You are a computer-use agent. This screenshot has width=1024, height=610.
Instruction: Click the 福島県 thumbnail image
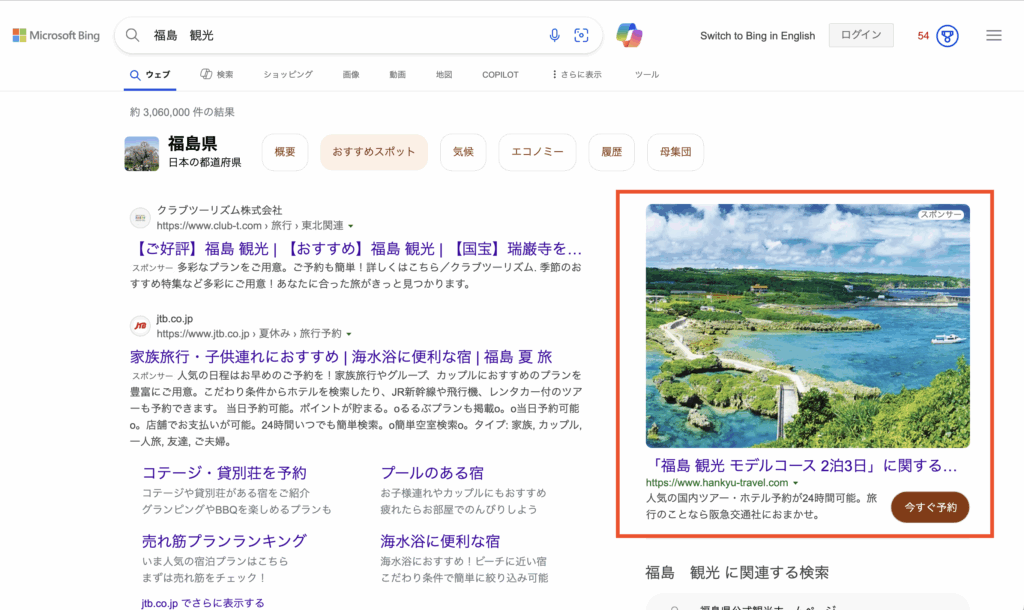tap(142, 153)
